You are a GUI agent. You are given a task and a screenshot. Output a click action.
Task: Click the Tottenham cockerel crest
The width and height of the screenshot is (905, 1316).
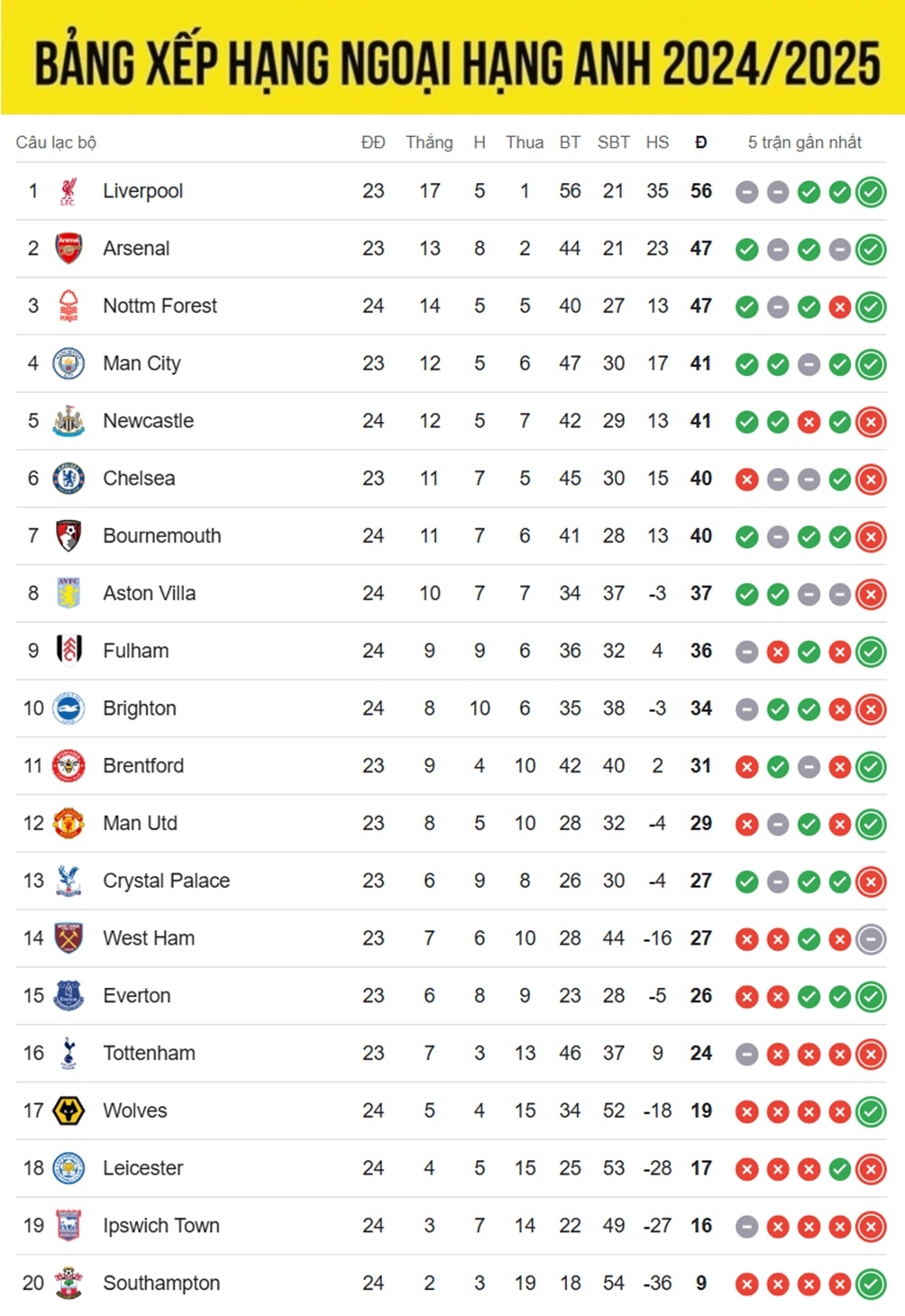coord(69,1053)
